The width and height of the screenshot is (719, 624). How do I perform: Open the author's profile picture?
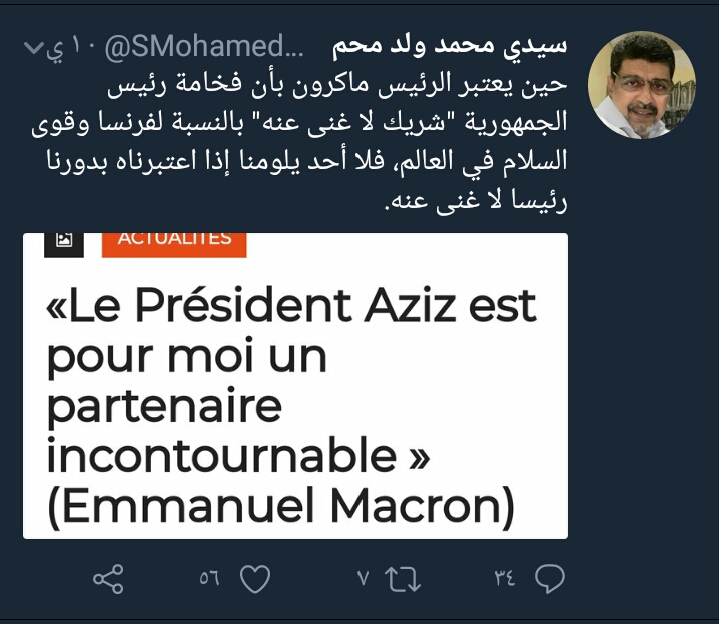tap(642, 85)
